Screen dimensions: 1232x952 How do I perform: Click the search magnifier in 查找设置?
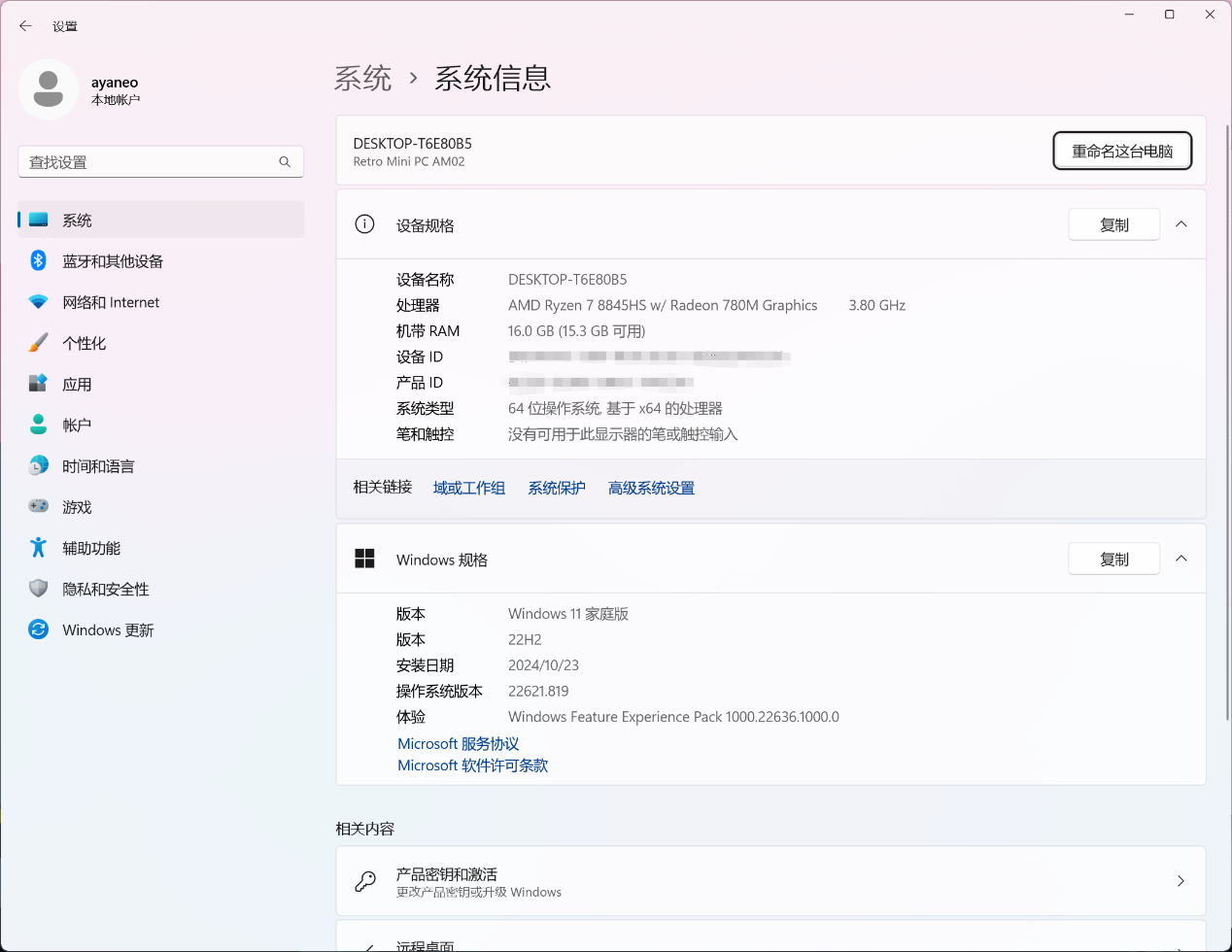285,162
